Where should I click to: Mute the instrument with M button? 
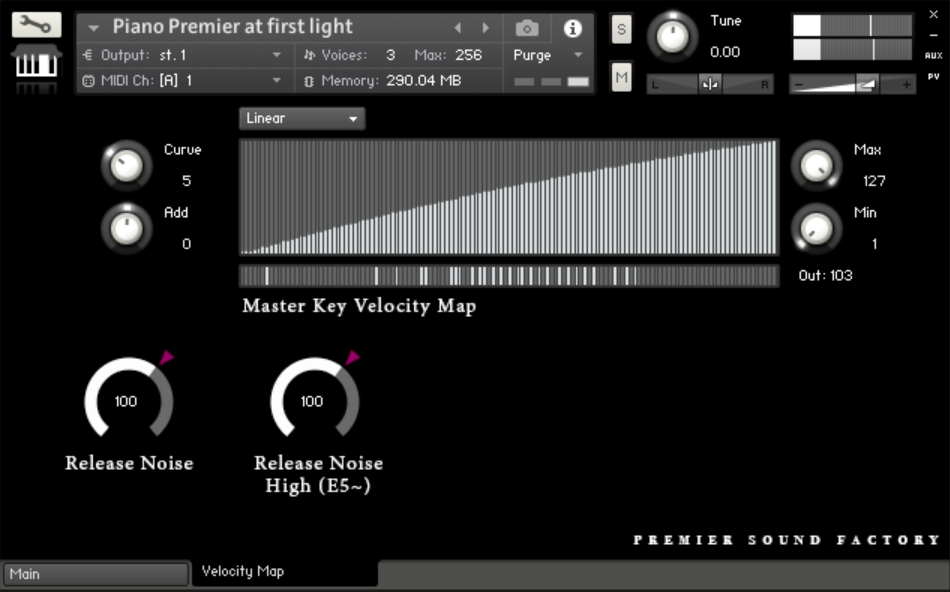(622, 77)
